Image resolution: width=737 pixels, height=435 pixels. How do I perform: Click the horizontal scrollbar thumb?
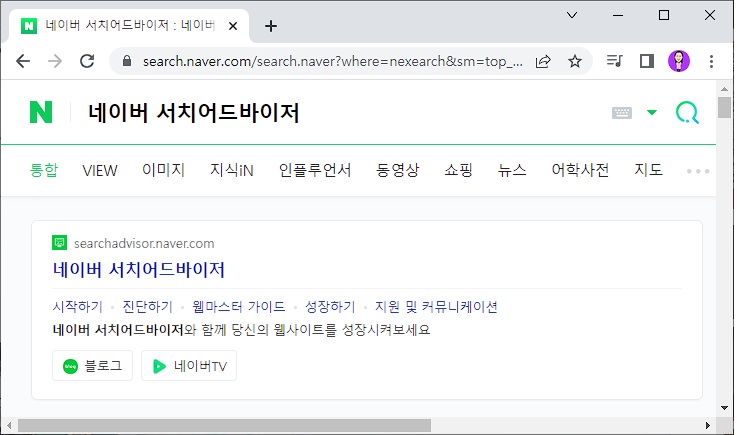pyautogui.click(x=224, y=426)
